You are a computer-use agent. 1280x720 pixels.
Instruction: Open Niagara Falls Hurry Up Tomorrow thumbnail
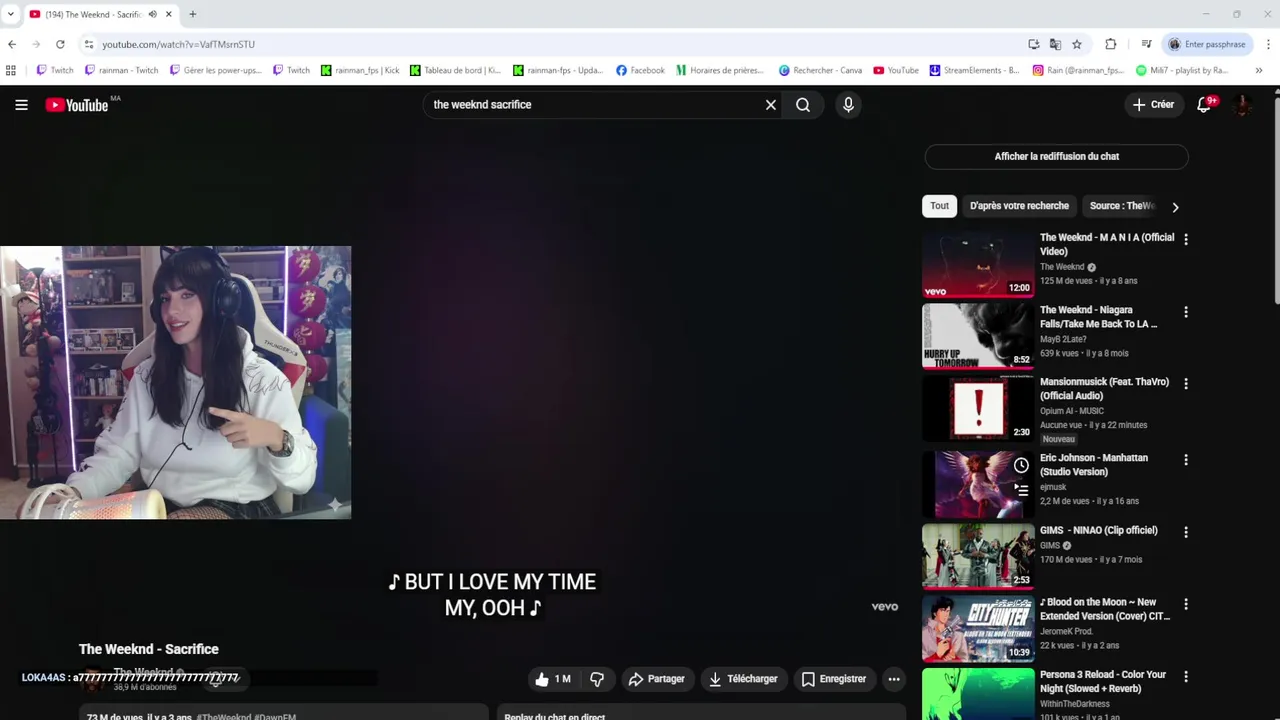point(978,337)
